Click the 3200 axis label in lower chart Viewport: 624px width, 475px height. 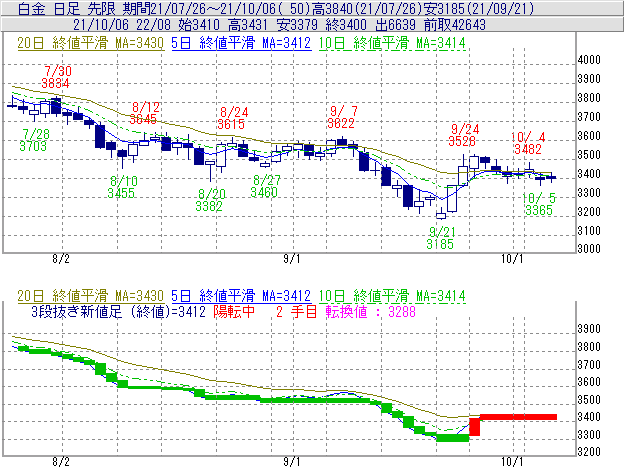click(589, 452)
